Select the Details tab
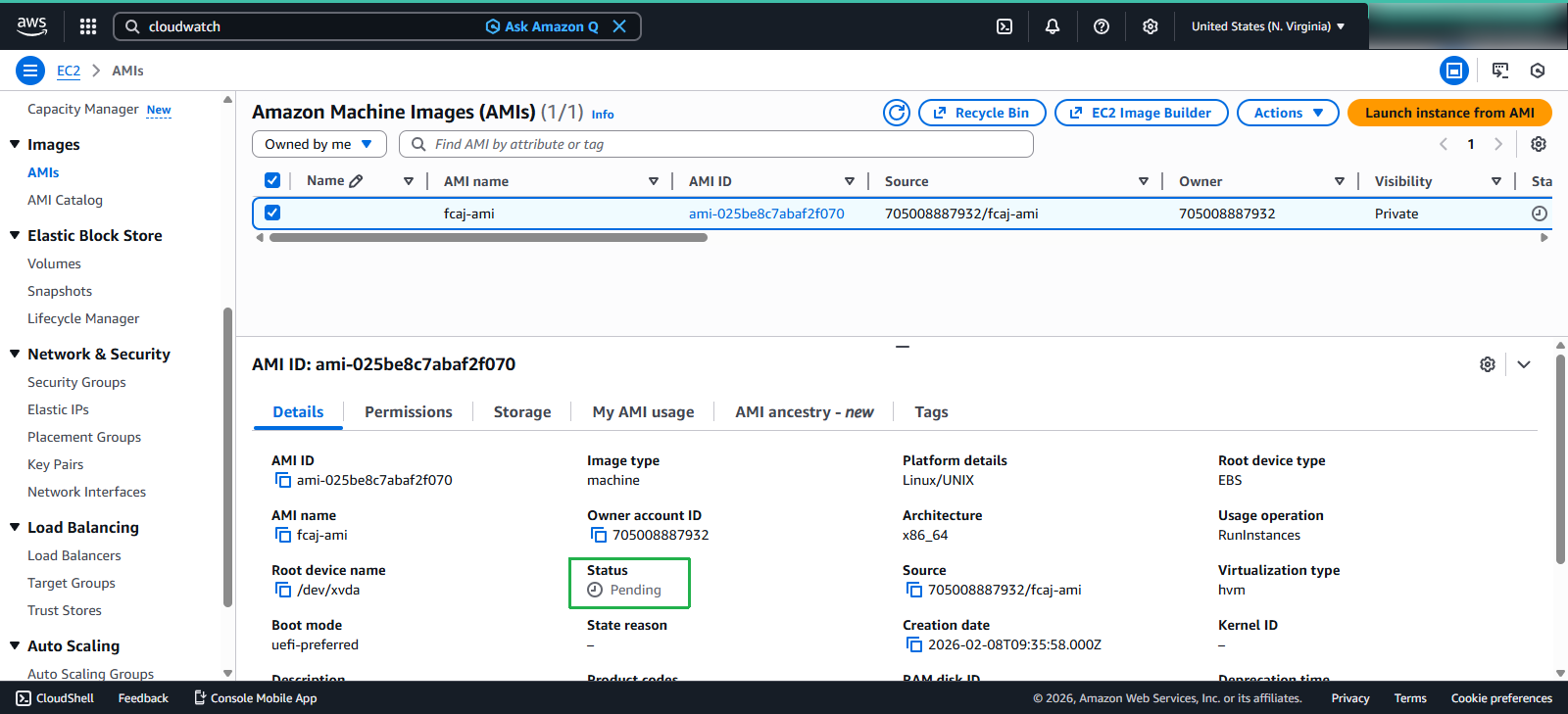Screen dimensions: 1568x714 point(298,412)
